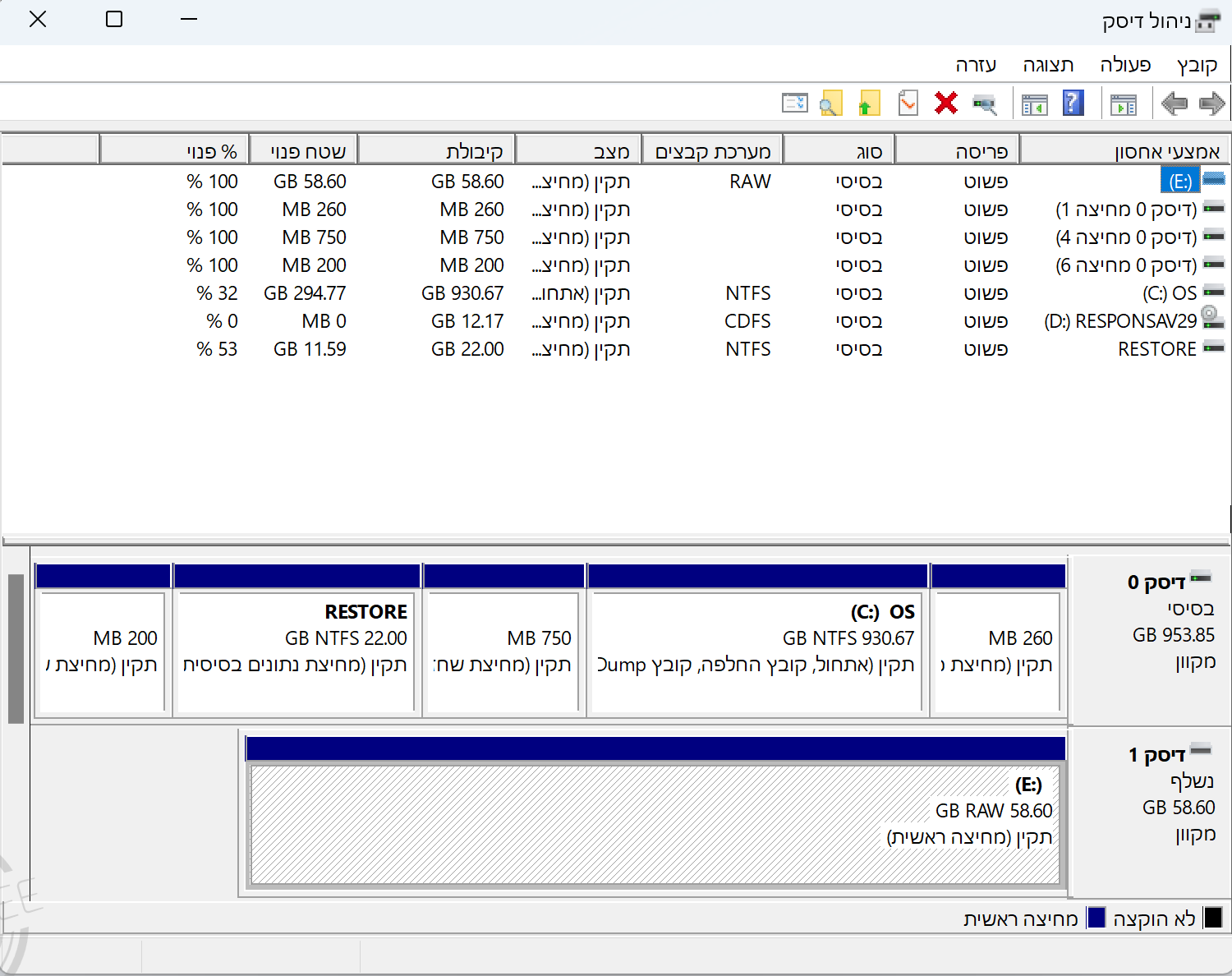The image size is (1232, 976).
Task: Click the GB 12.17 capacity cell
Action: [x=467, y=321]
